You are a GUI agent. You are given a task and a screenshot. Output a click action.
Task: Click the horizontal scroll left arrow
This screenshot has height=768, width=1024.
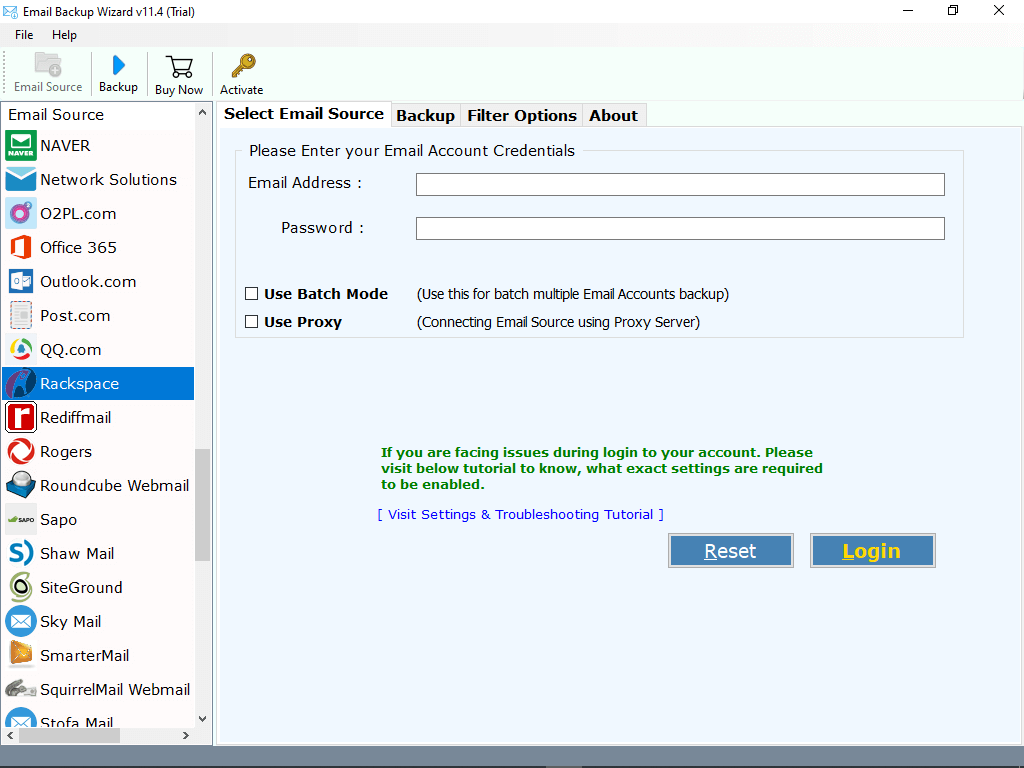click(x=10, y=735)
